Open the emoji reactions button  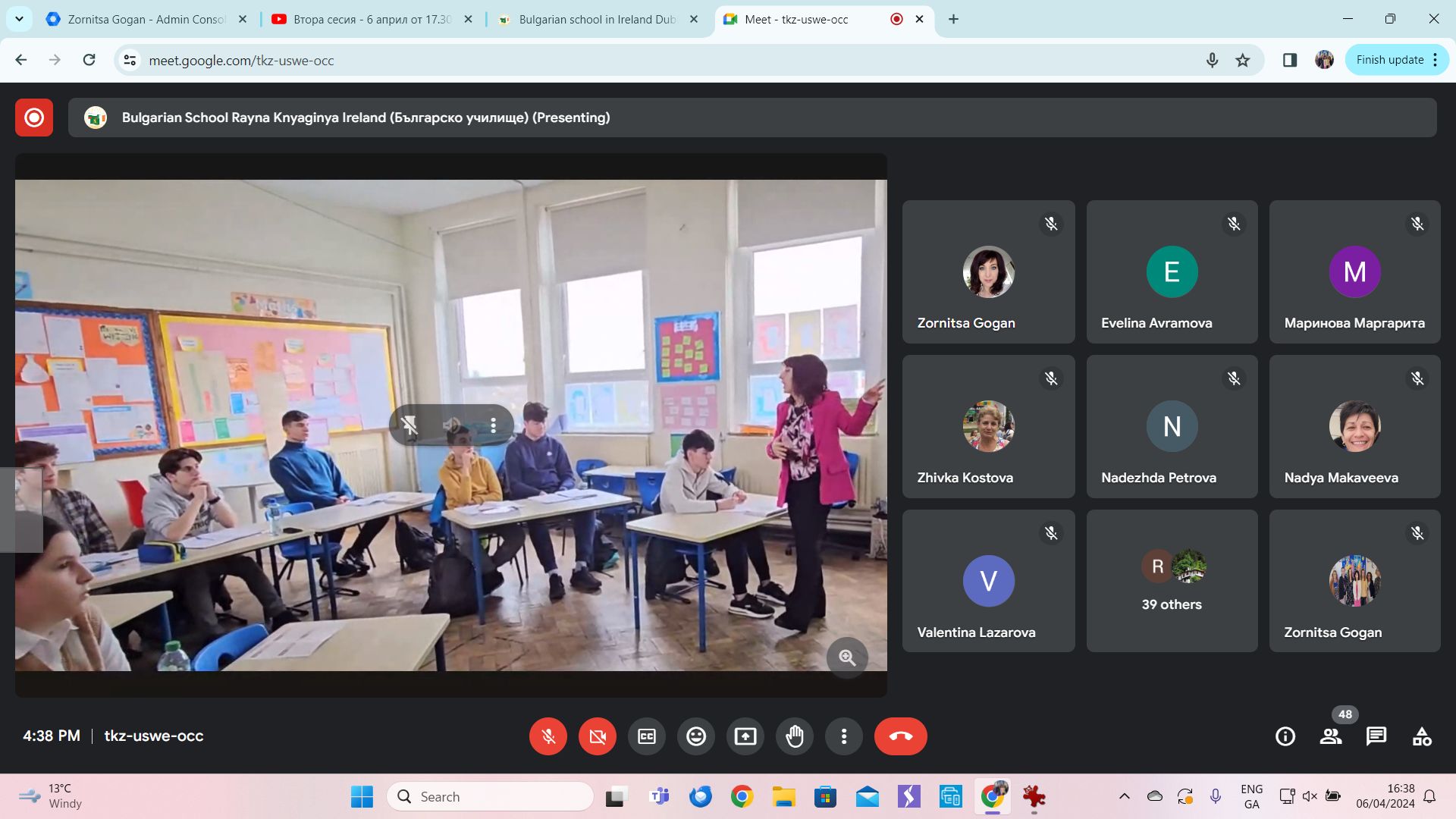pyautogui.click(x=696, y=736)
